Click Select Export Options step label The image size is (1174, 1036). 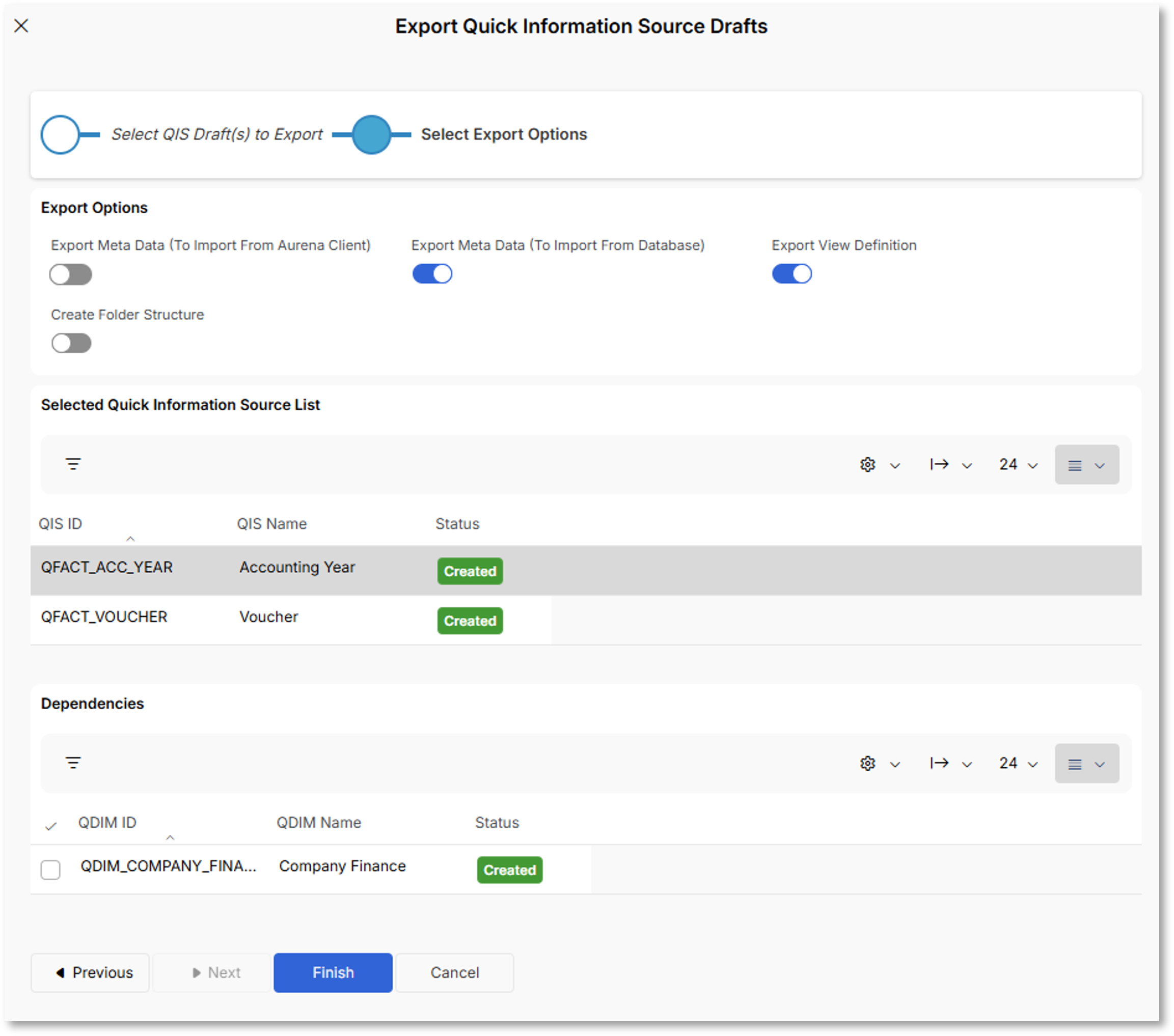504,134
